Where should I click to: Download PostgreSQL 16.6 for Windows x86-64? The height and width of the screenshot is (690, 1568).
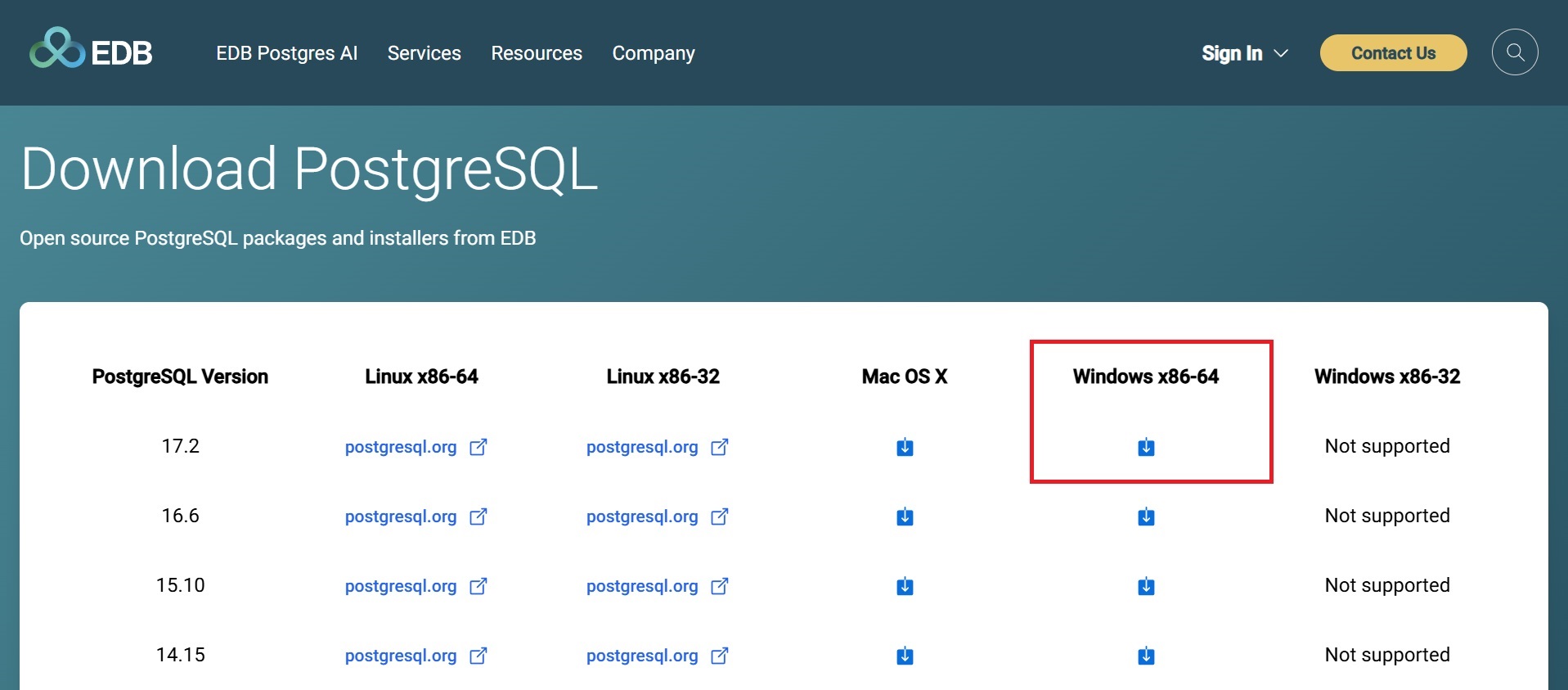pyautogui.click(x=1146, y=516)
